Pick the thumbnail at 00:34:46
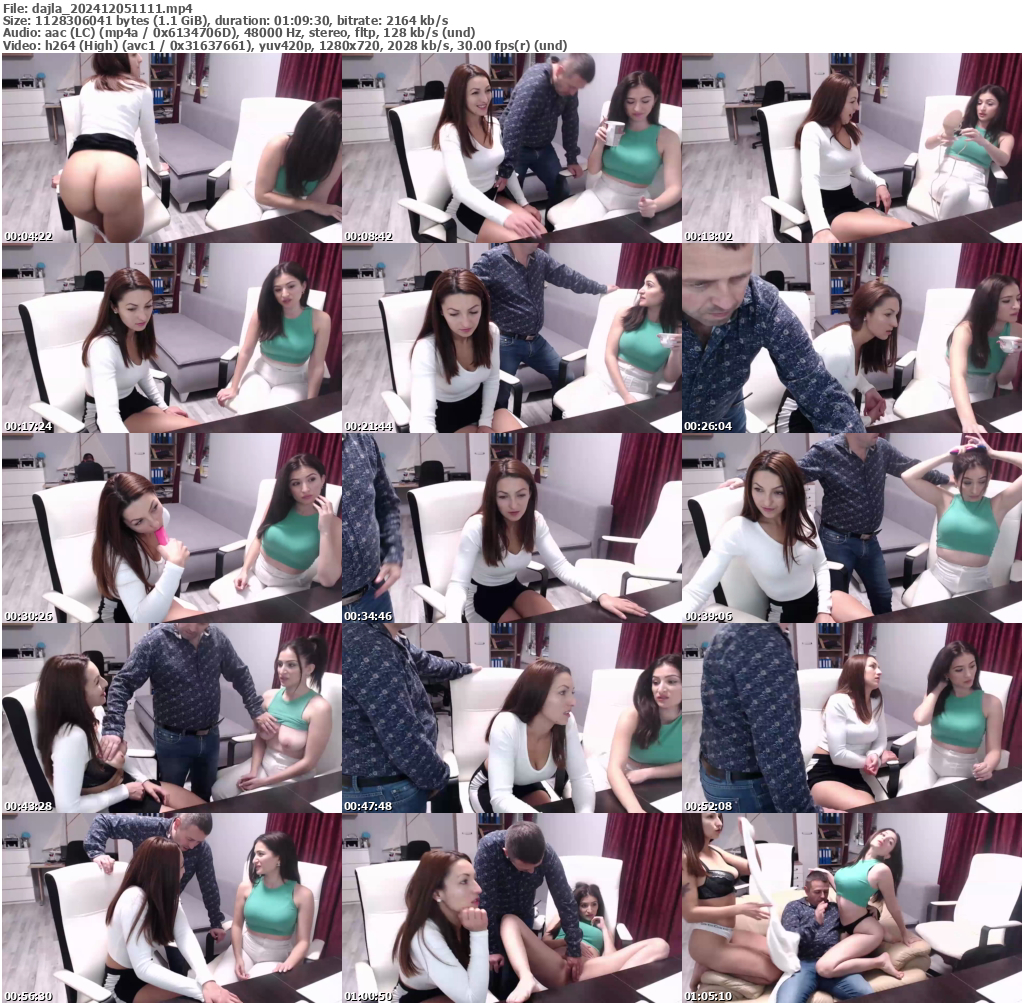 tap(511, 528)
